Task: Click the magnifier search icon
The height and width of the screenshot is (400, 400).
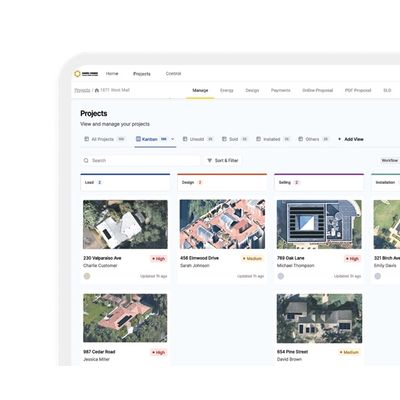Action: [x=86, y=160]
